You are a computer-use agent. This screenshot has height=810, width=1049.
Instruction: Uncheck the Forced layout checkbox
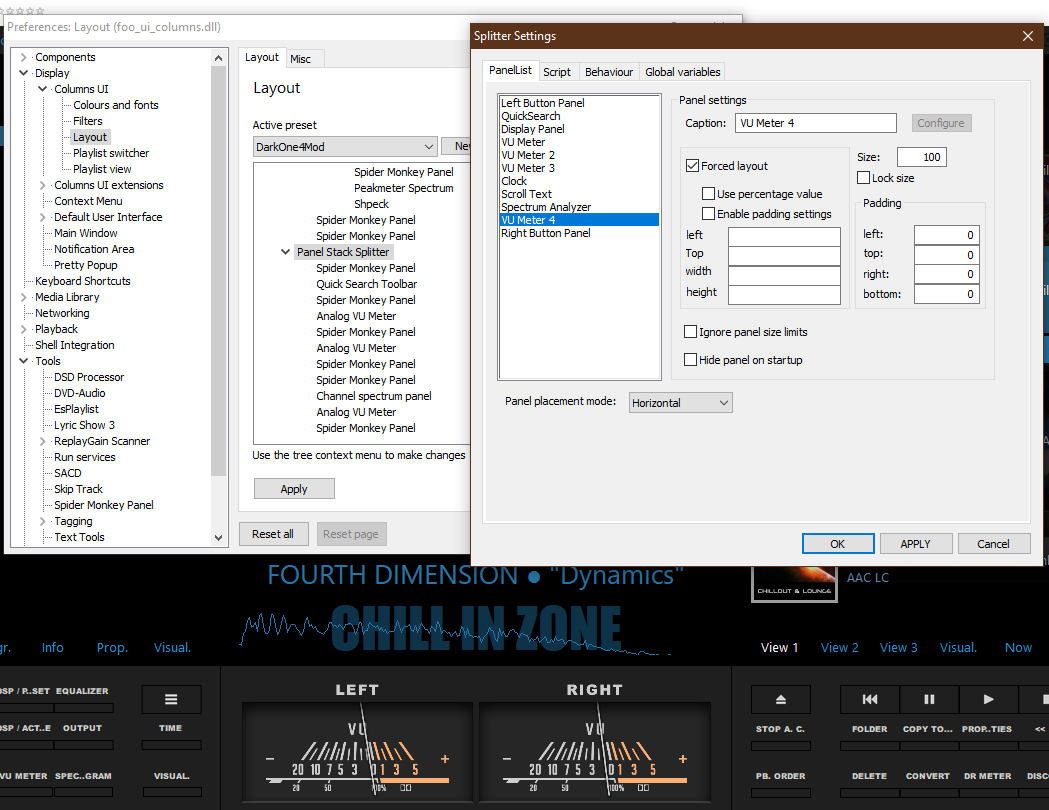[x=692, y=166]
